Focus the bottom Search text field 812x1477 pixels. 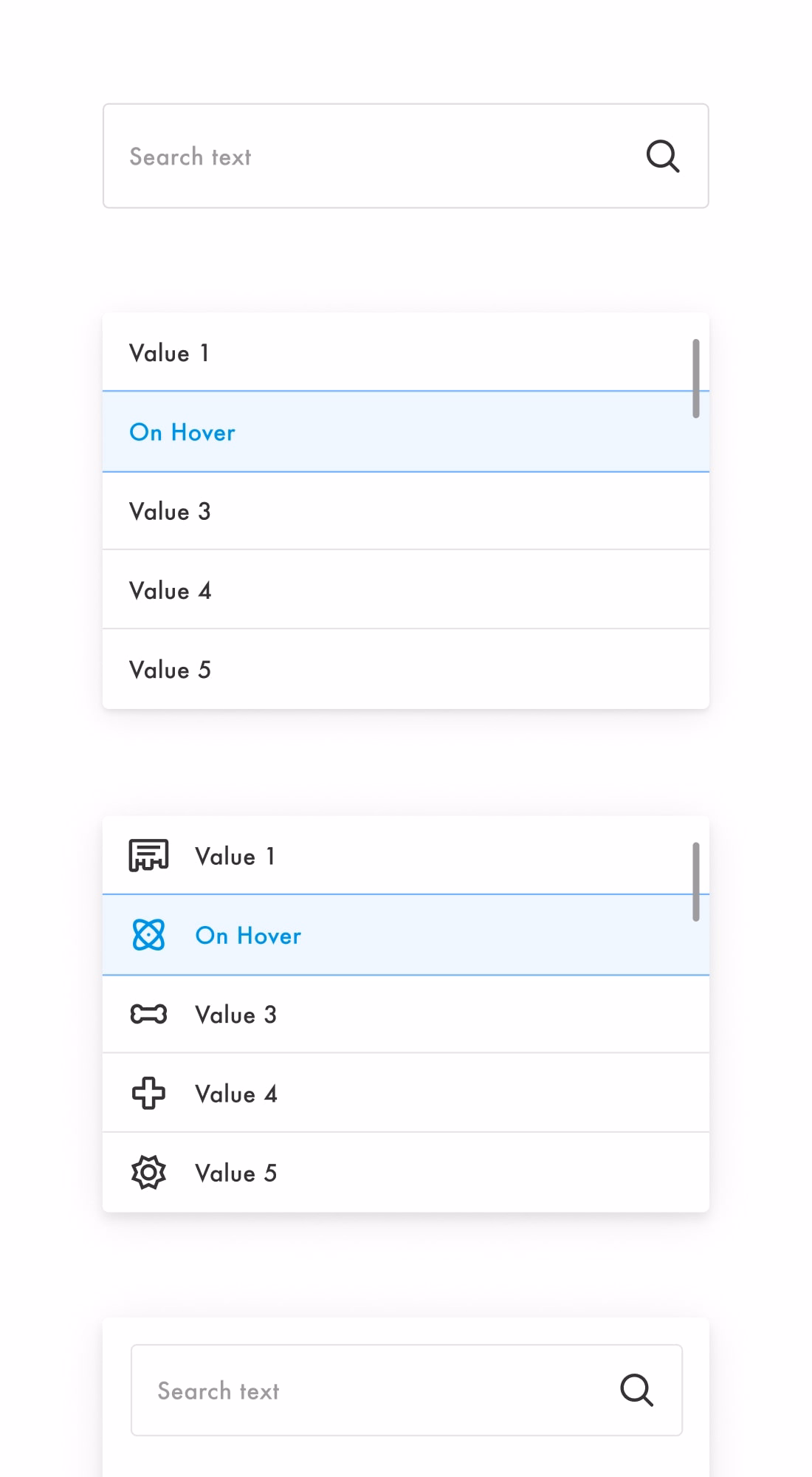(x=407, y=1390)
